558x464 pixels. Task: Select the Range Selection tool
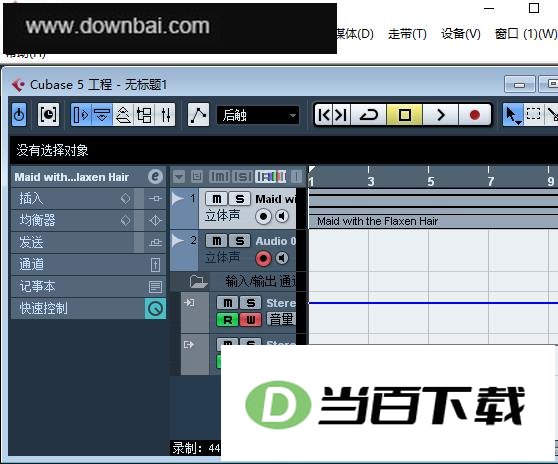point(533,115)
